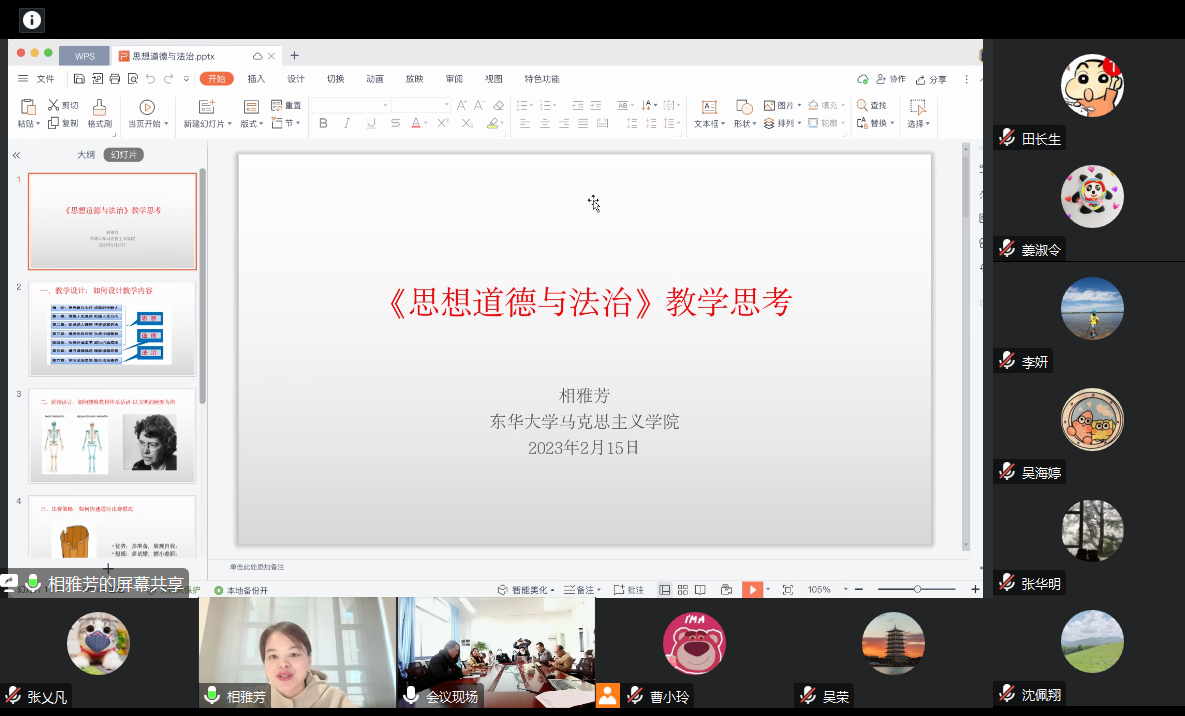Click the Find (查找) magnifier icon
This screenshot has height=716, width=1185.
tap(862, 105)
